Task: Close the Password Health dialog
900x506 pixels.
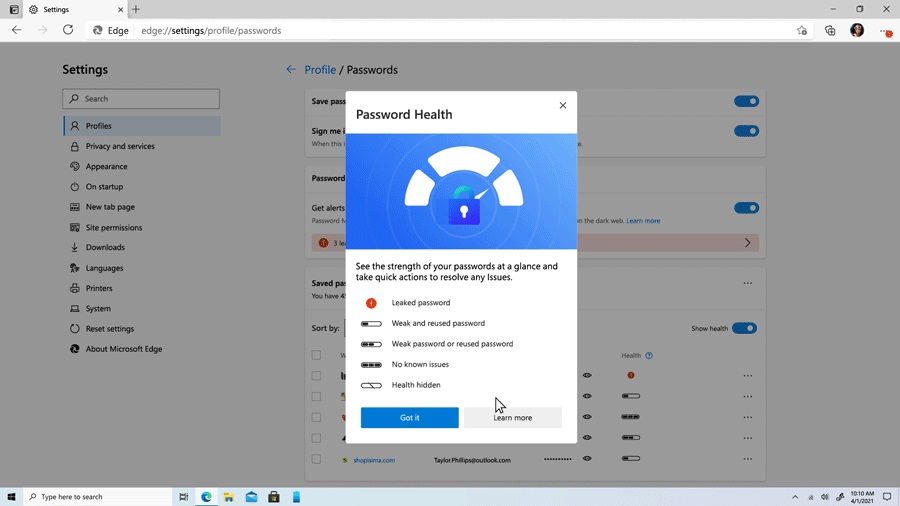Action: [562, 105]
